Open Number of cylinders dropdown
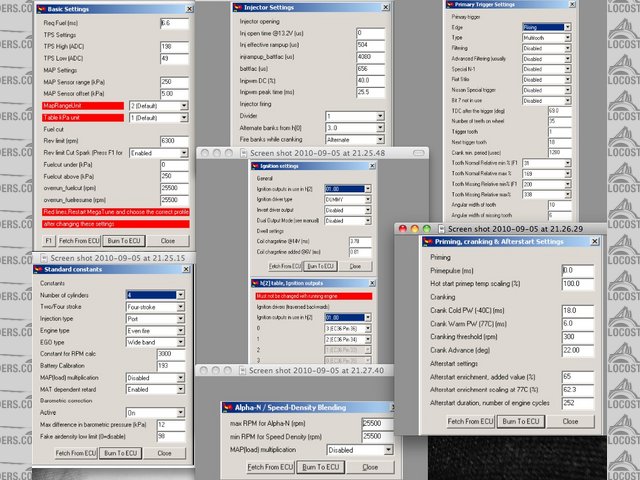This screenshot has height=480, width=640. pos(180,295)
